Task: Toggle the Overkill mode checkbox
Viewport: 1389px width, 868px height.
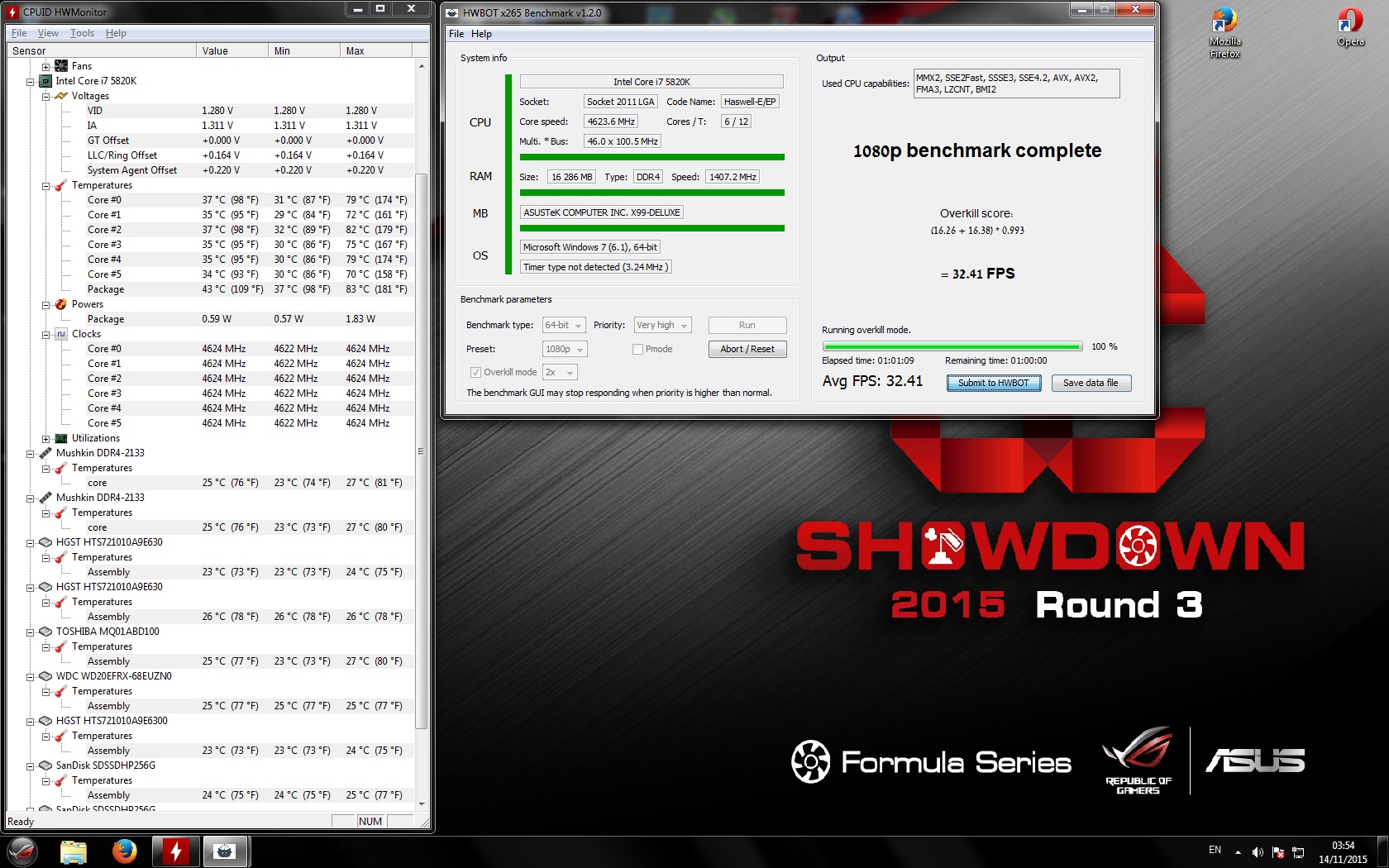Action: point(475,372)
